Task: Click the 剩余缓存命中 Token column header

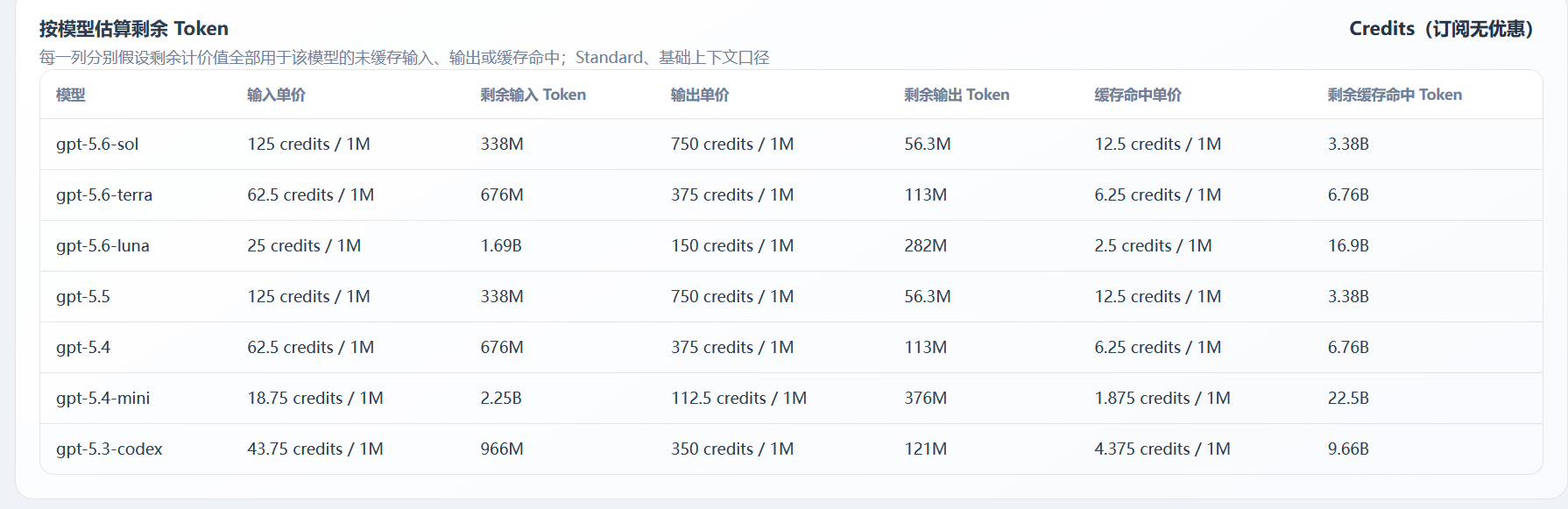Action: click(x=1395, y=95)
